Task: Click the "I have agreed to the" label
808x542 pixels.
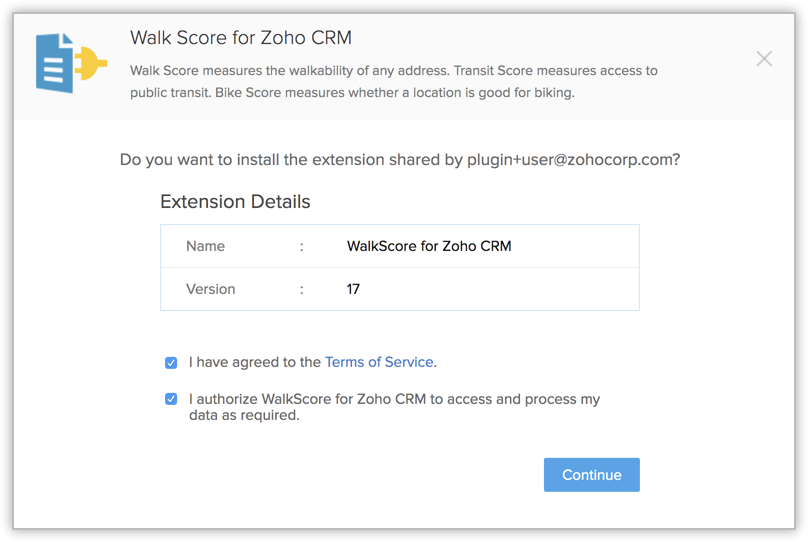Action: pos(255,362)
